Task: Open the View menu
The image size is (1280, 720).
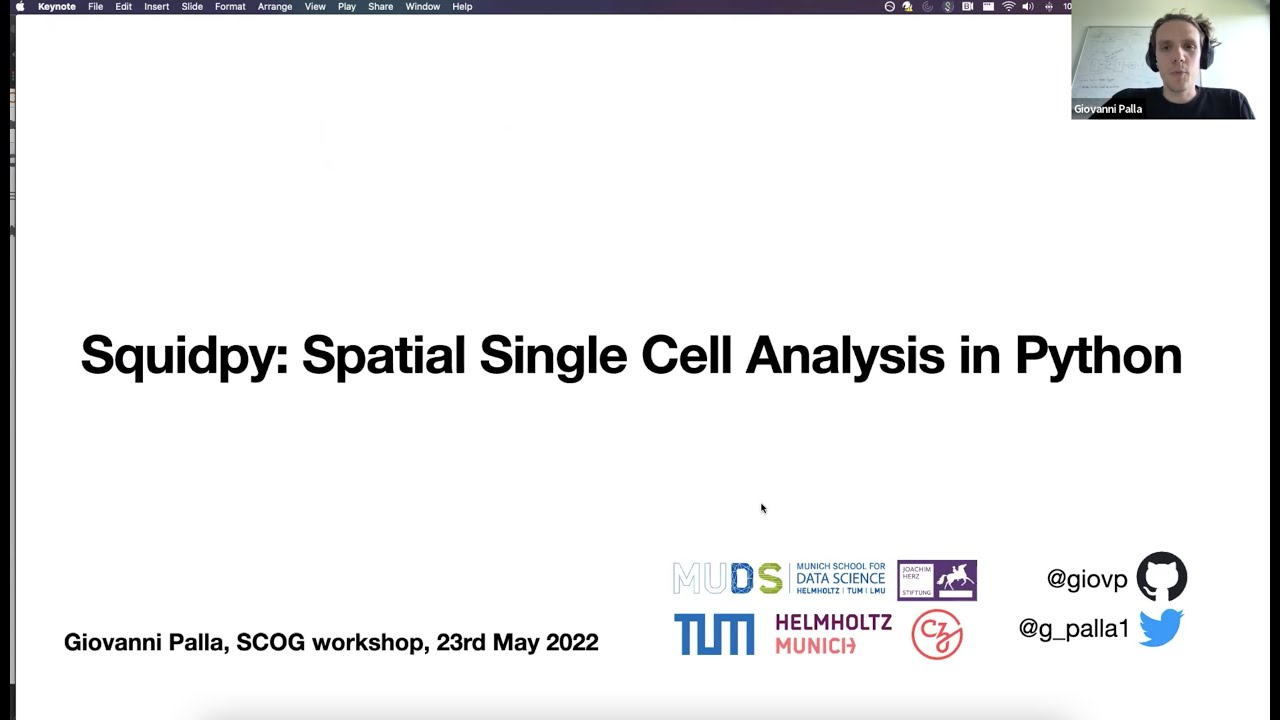Action: (315, 6)
